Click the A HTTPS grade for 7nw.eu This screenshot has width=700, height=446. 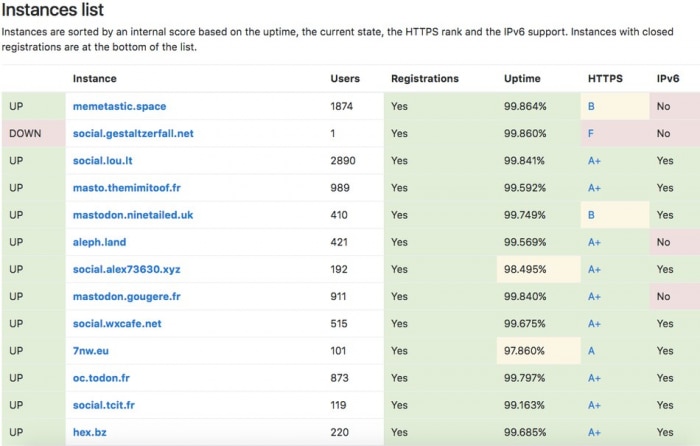coord(591,351)
